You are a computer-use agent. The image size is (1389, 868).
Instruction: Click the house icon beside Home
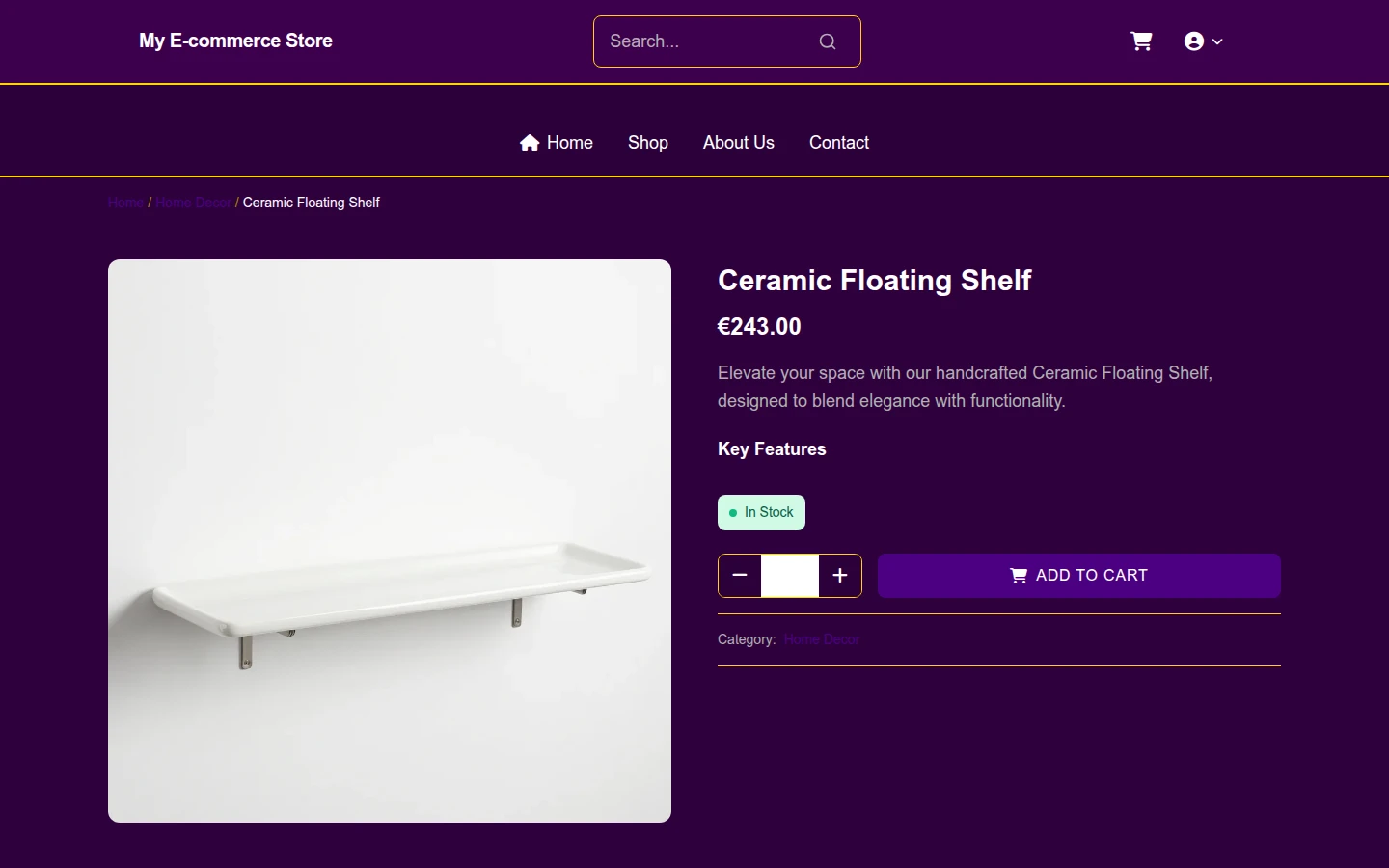pyautogui.click(x=530, y=143)
